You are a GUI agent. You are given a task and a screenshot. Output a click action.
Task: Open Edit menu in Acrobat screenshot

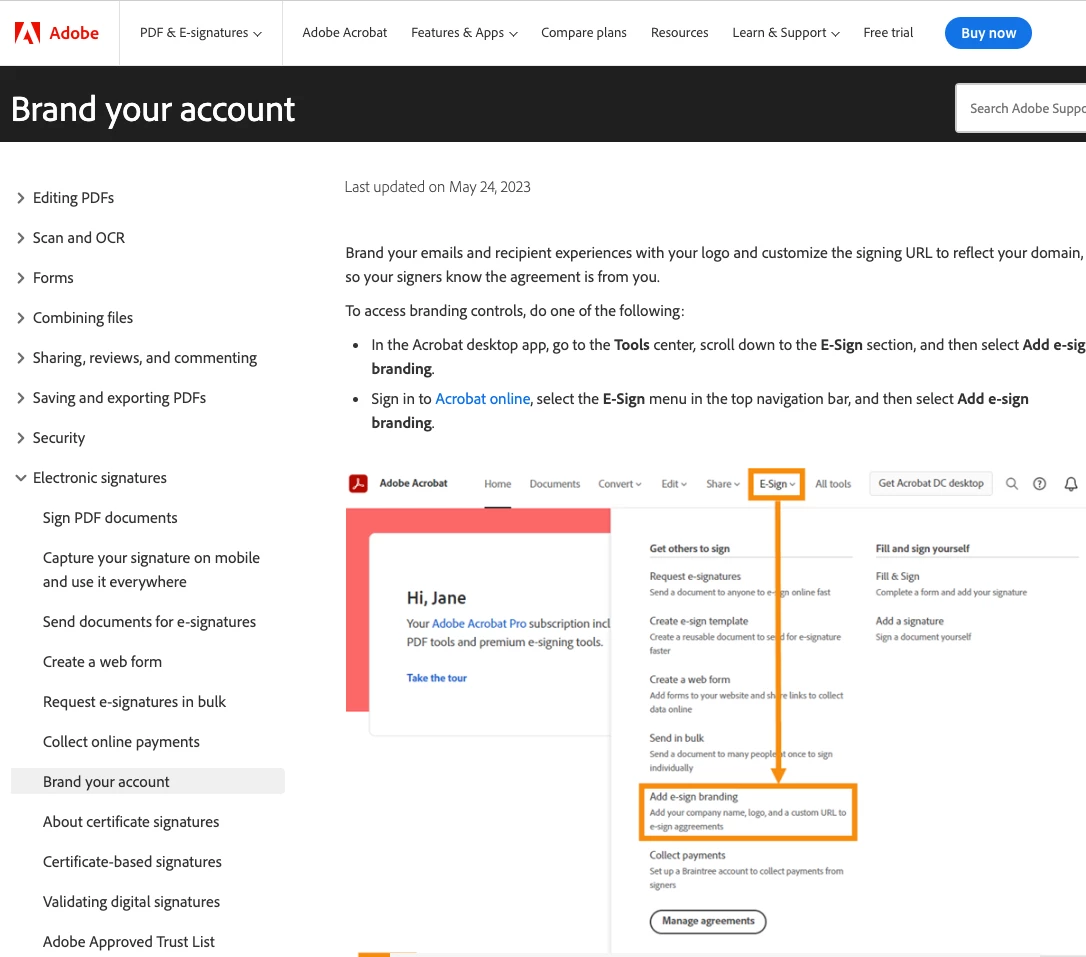[x=674, y=484]
